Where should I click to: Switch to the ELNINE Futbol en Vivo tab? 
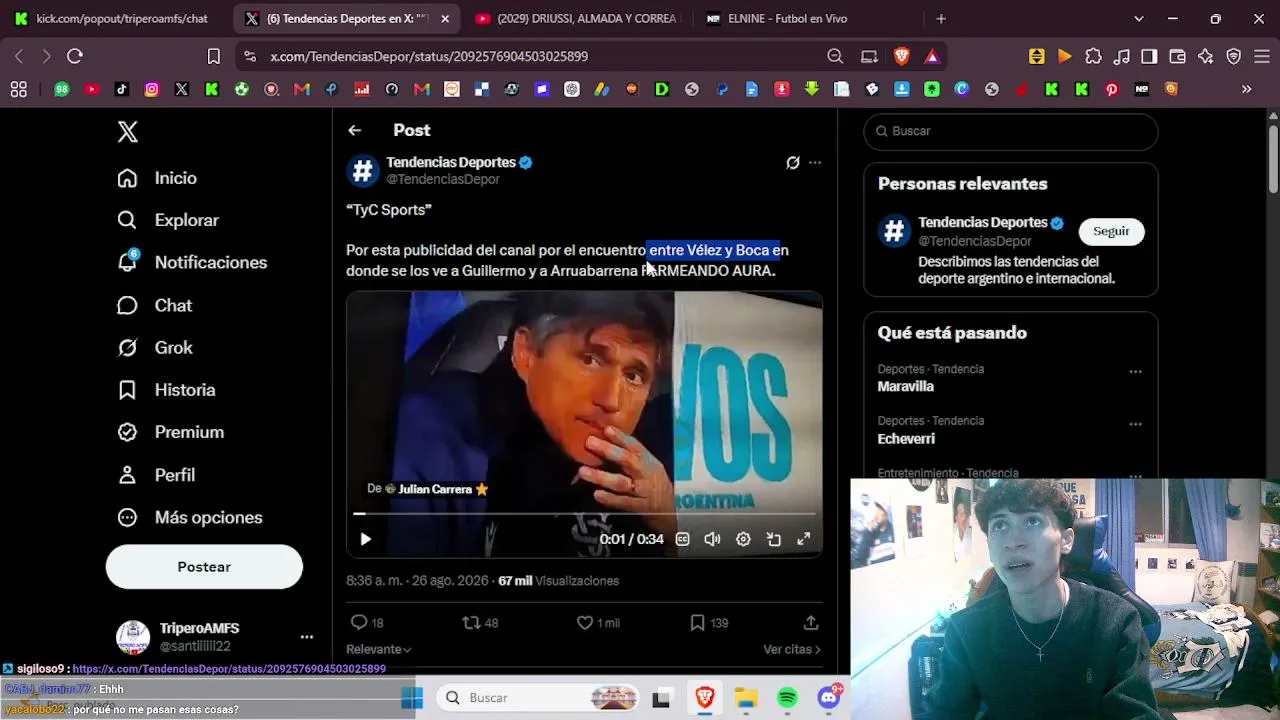pos(787,19)
